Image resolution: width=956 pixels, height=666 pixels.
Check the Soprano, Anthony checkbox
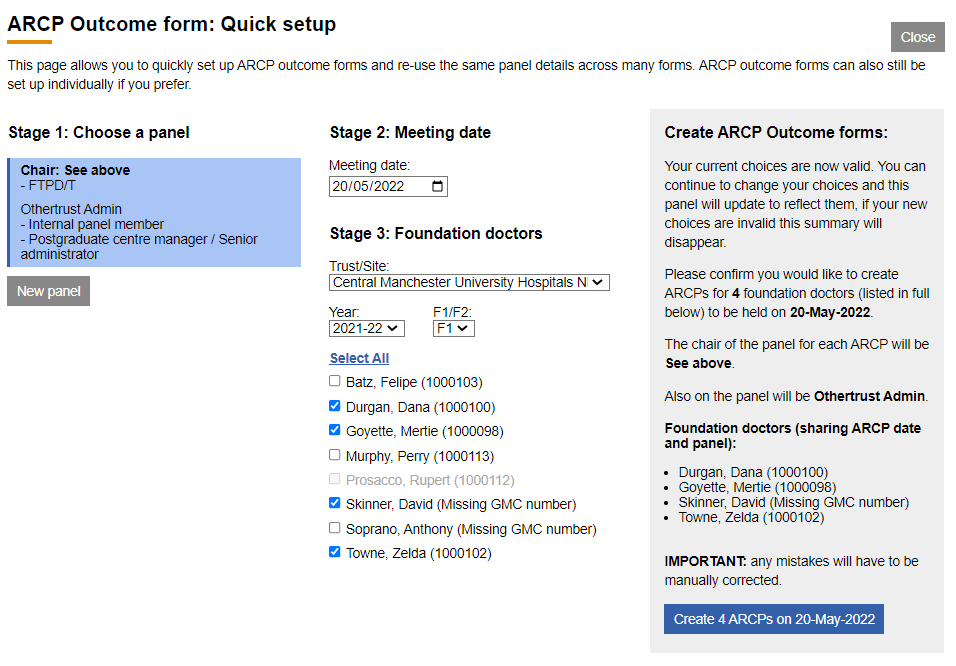[335, 528]
